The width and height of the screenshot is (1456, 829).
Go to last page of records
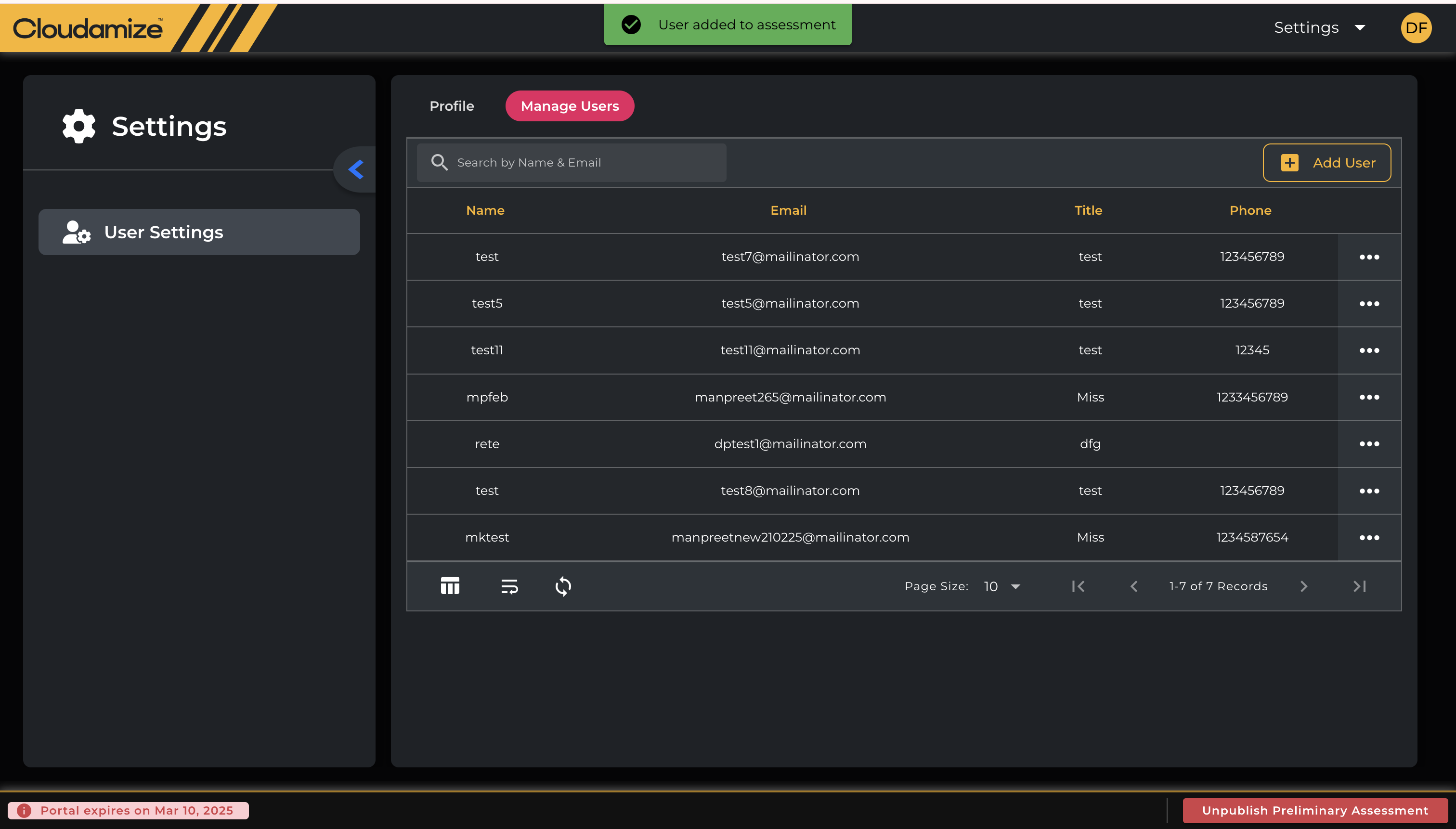click(1359, 586)
